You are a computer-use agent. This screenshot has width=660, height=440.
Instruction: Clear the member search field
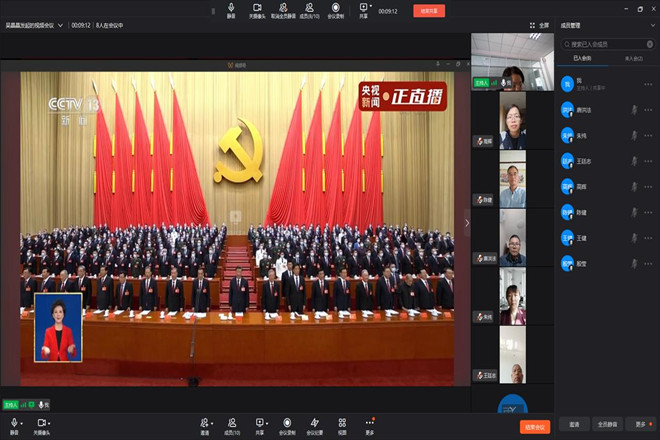click(x=650, y=44)
